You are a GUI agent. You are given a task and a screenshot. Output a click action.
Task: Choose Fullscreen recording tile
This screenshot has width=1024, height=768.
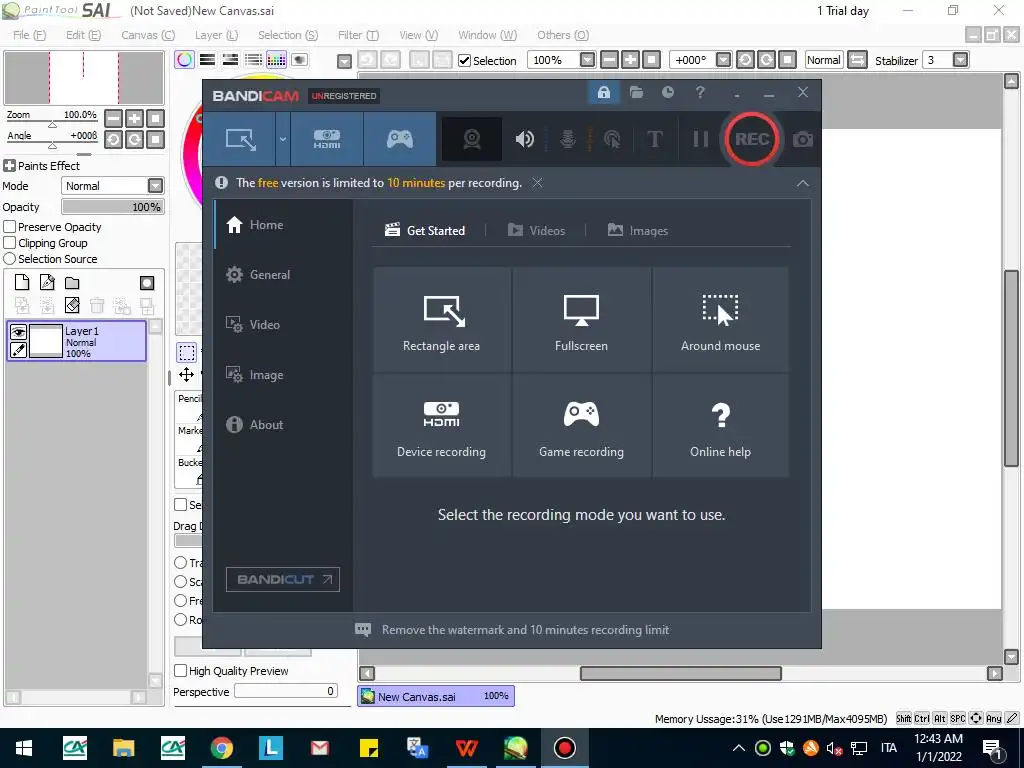click(581, 319)
